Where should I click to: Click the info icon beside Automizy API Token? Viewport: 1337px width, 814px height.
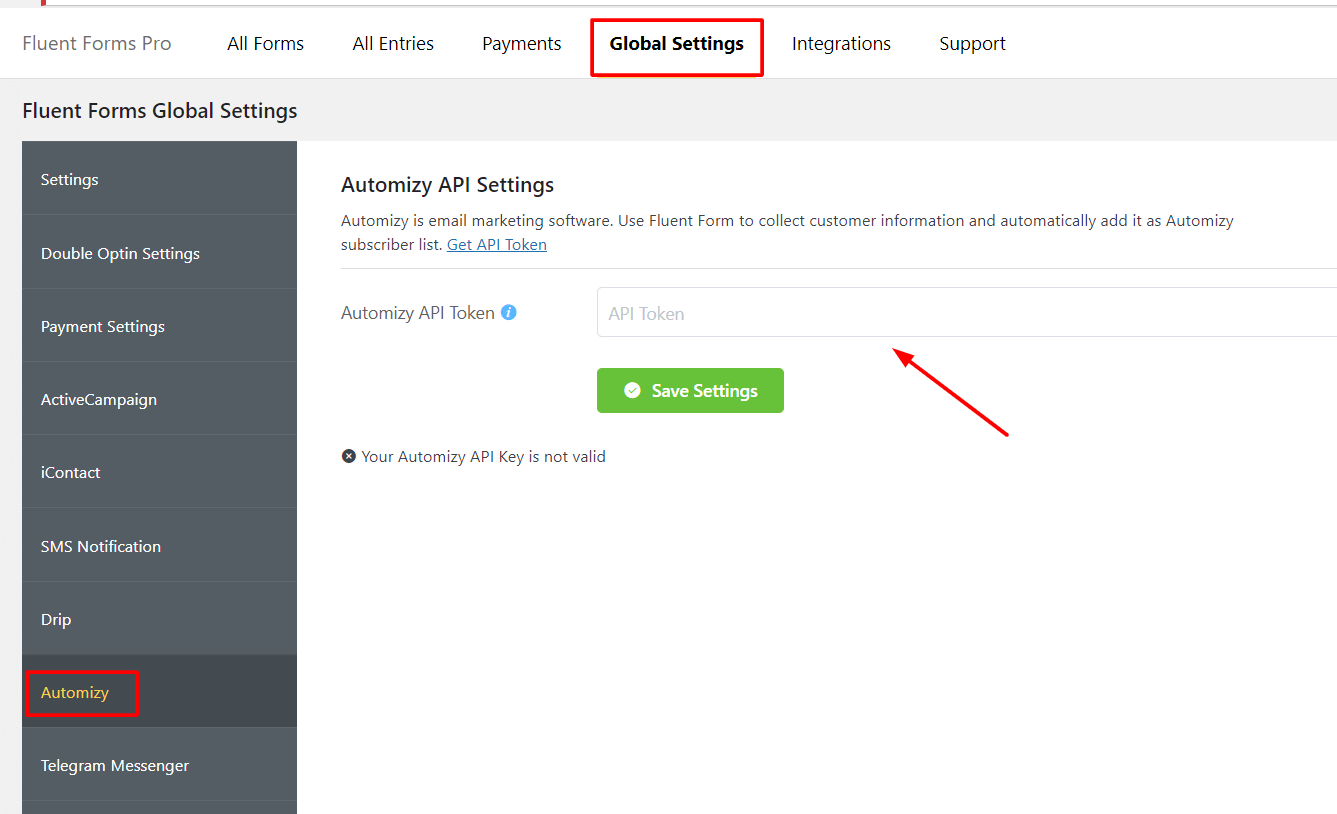point(509,312)
